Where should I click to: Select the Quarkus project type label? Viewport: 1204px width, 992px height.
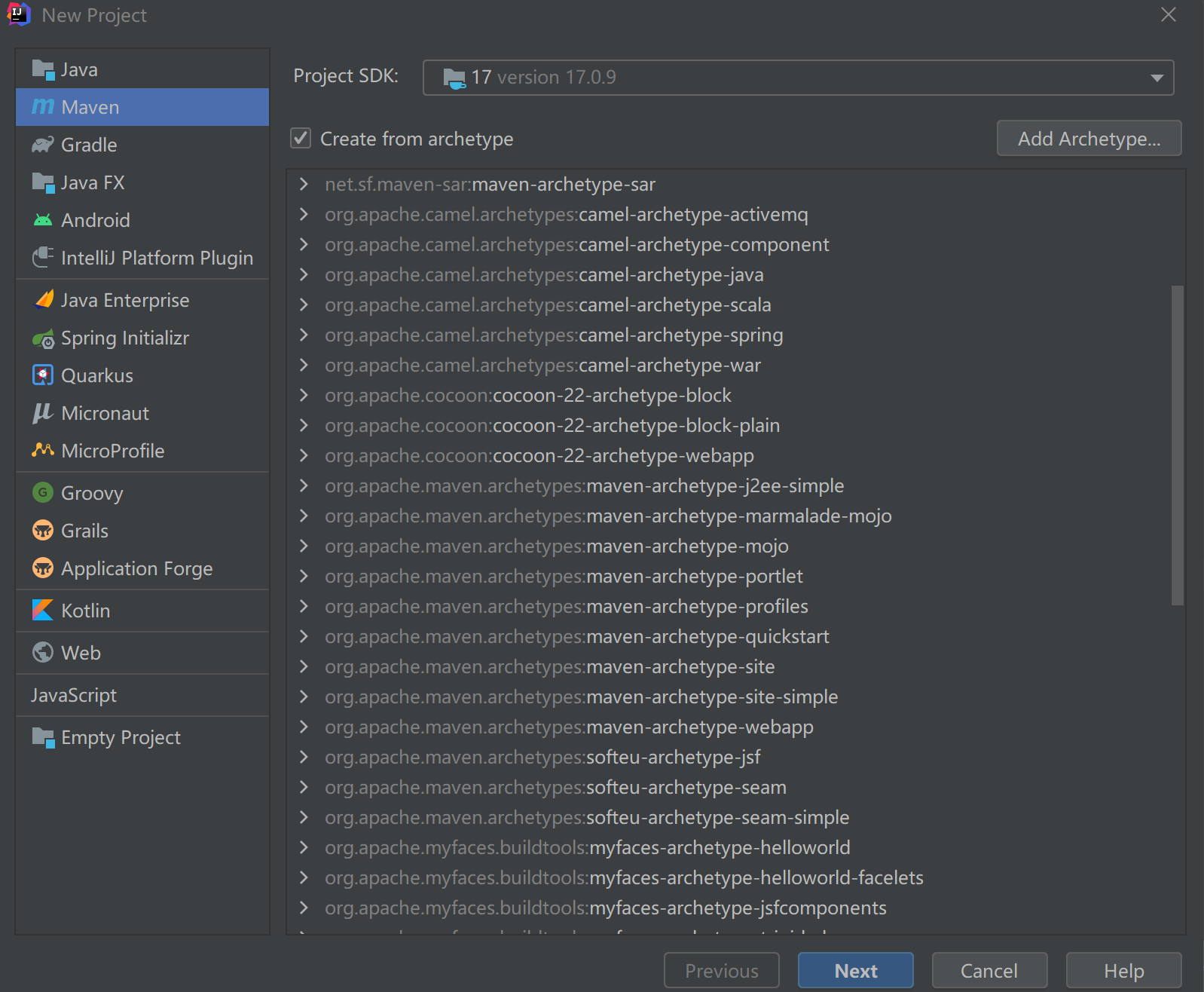click(x=97, y=375)
